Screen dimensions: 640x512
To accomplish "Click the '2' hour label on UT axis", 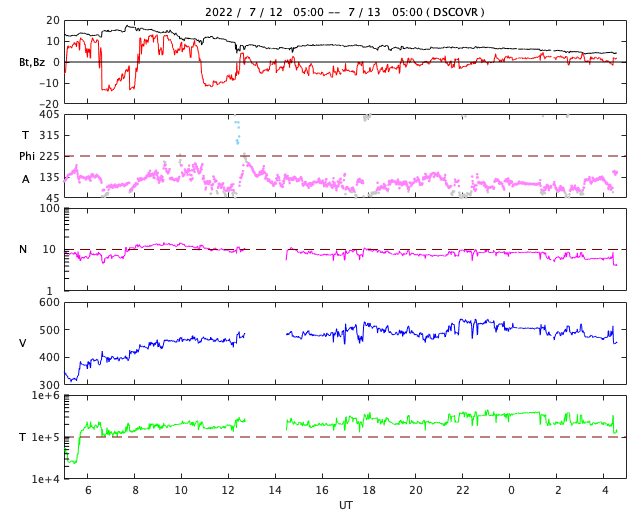I will pyautogui.click(x=558, y=490).
